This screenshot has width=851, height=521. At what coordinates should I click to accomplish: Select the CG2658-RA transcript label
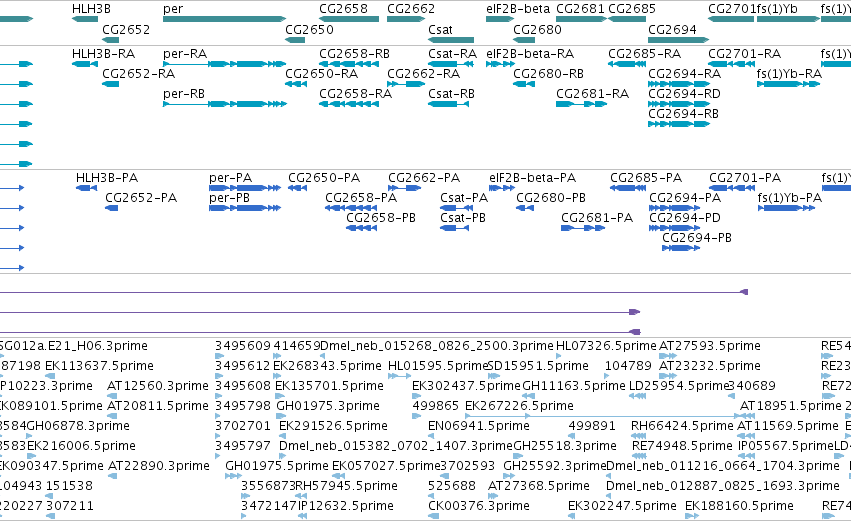(x=355, y=94)
